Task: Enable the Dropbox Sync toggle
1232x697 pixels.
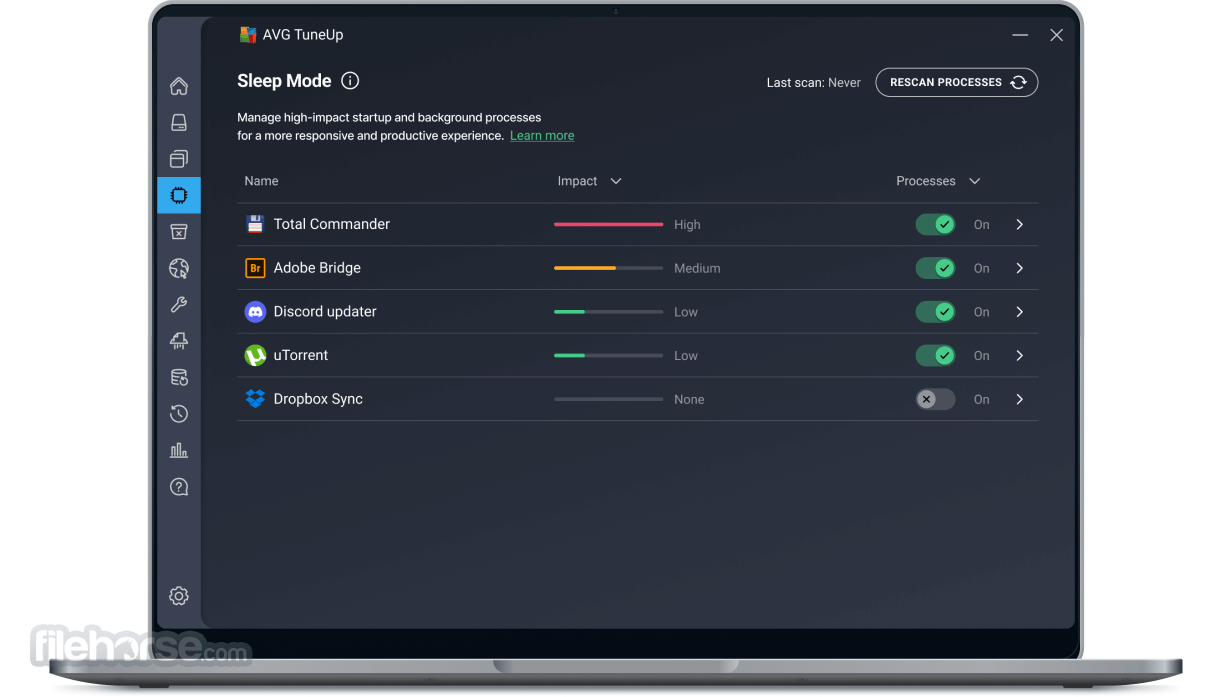Action: pos(936,399)
